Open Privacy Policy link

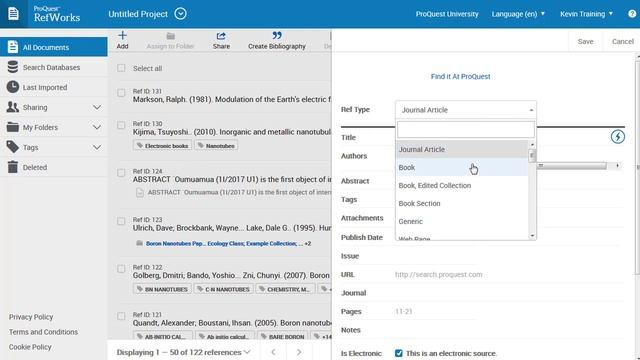click(x=31, y=317)
